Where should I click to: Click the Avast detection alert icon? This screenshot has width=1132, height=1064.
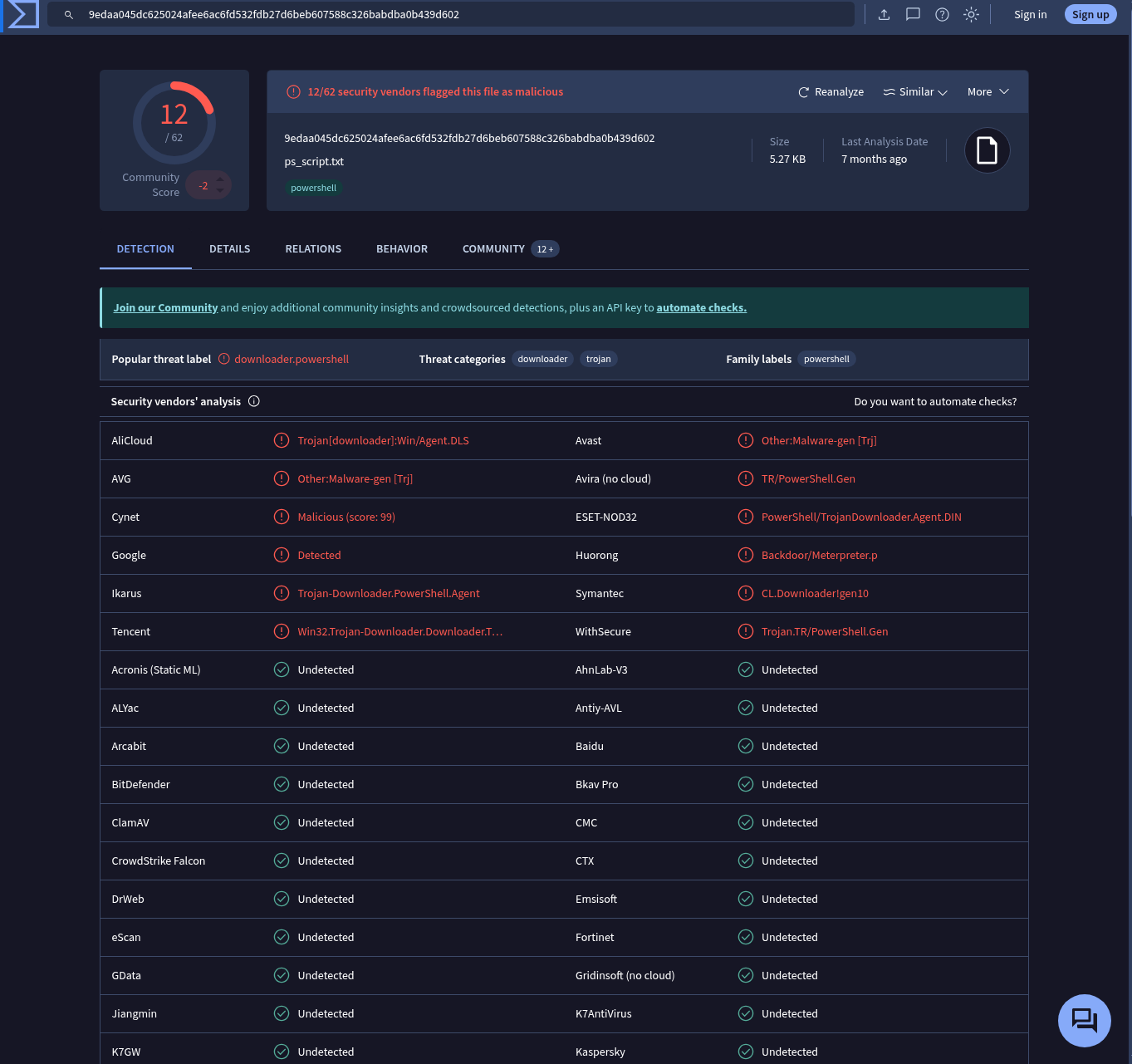coord(746,440)
